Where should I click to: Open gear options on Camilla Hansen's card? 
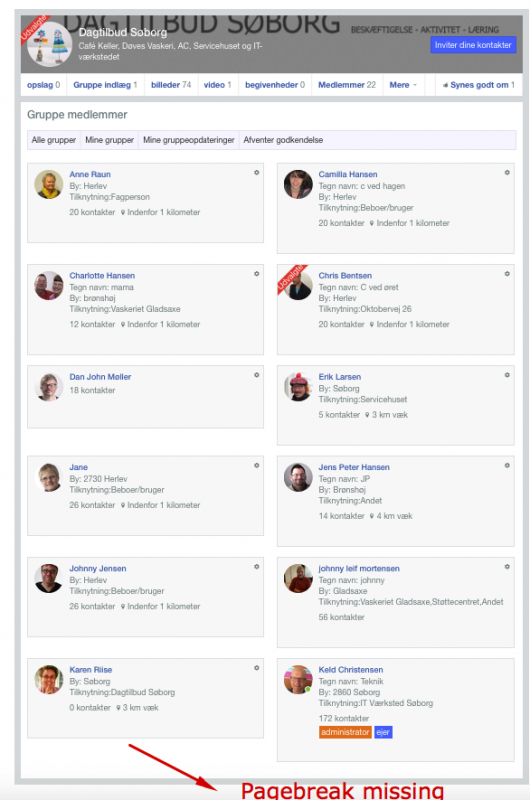pyautogui.click(x=507, y=172)
